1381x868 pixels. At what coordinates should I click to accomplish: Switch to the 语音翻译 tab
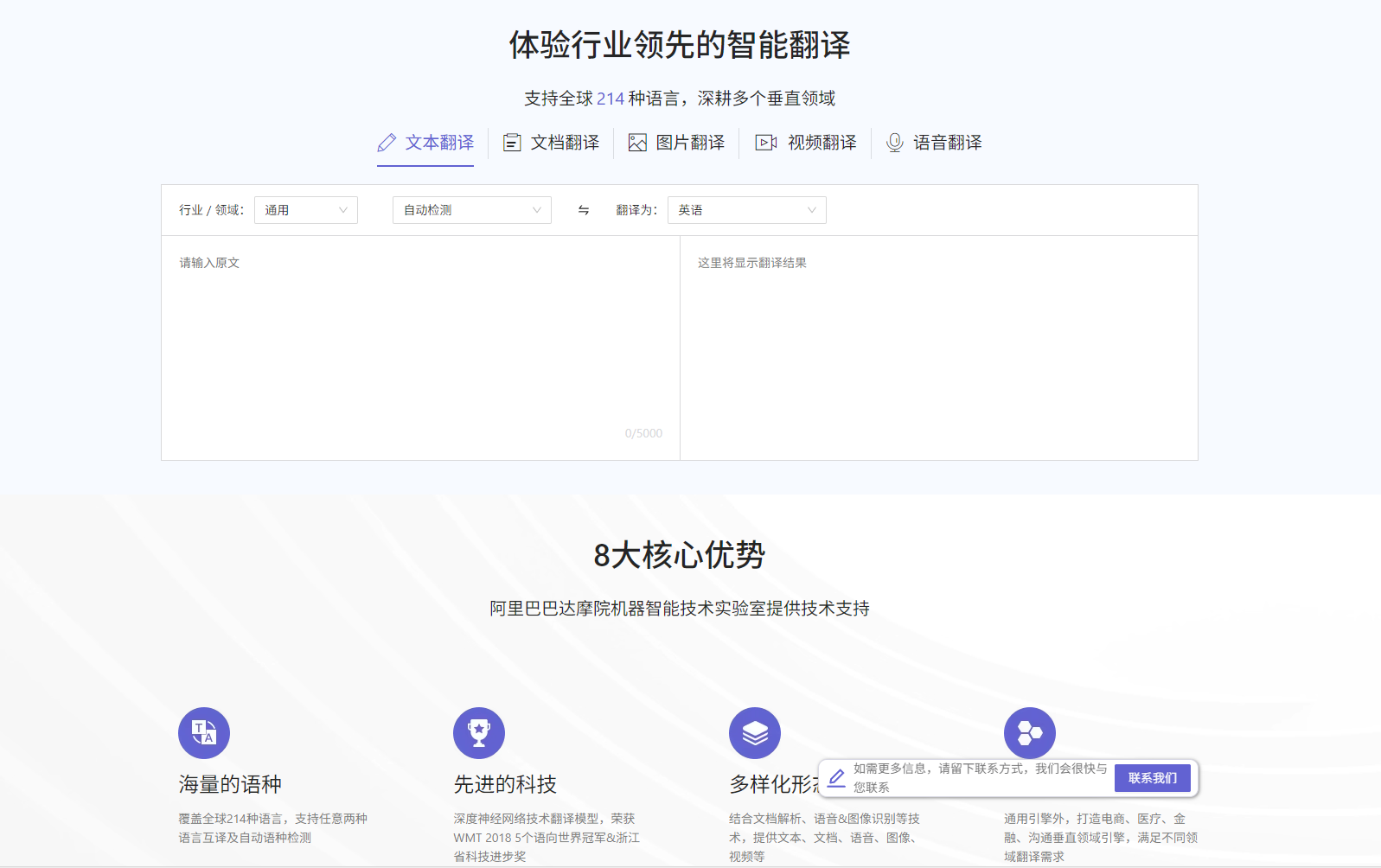(934, 143)
